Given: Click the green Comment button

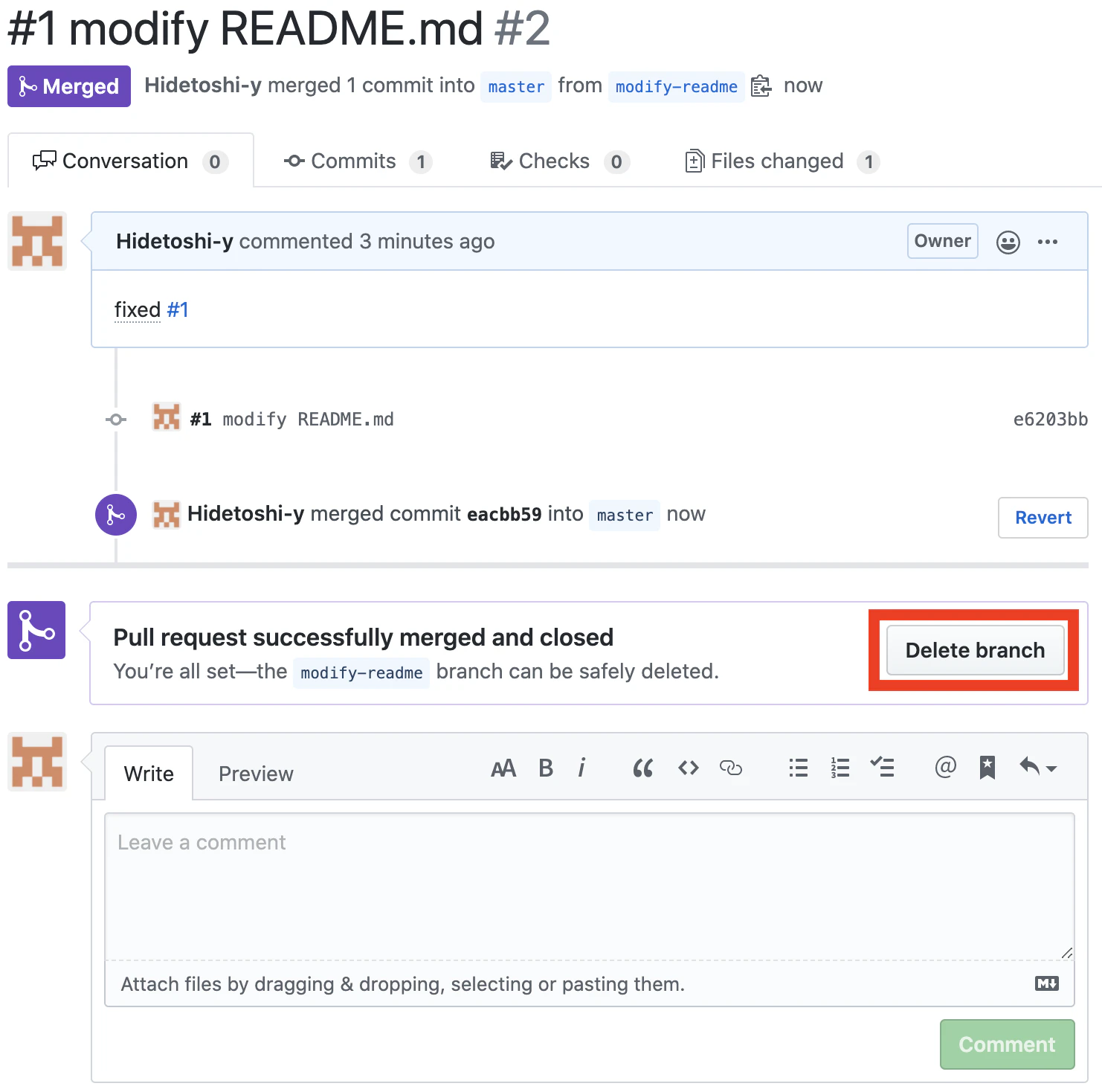Looking at the screenshot, I should pyautogui.click(x=1007, y=1044).
